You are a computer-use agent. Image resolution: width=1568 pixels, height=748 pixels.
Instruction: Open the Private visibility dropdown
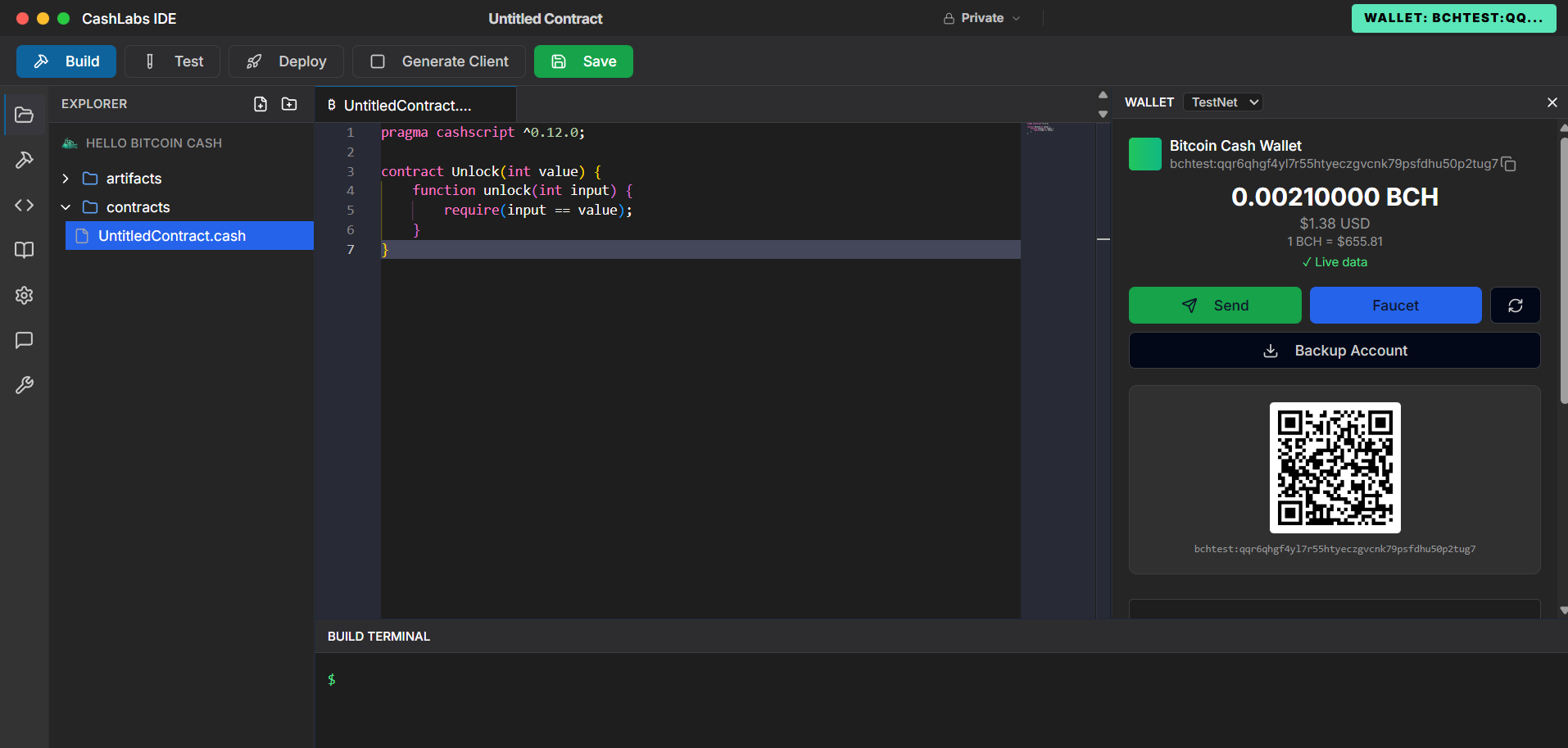tap(981, 18)
